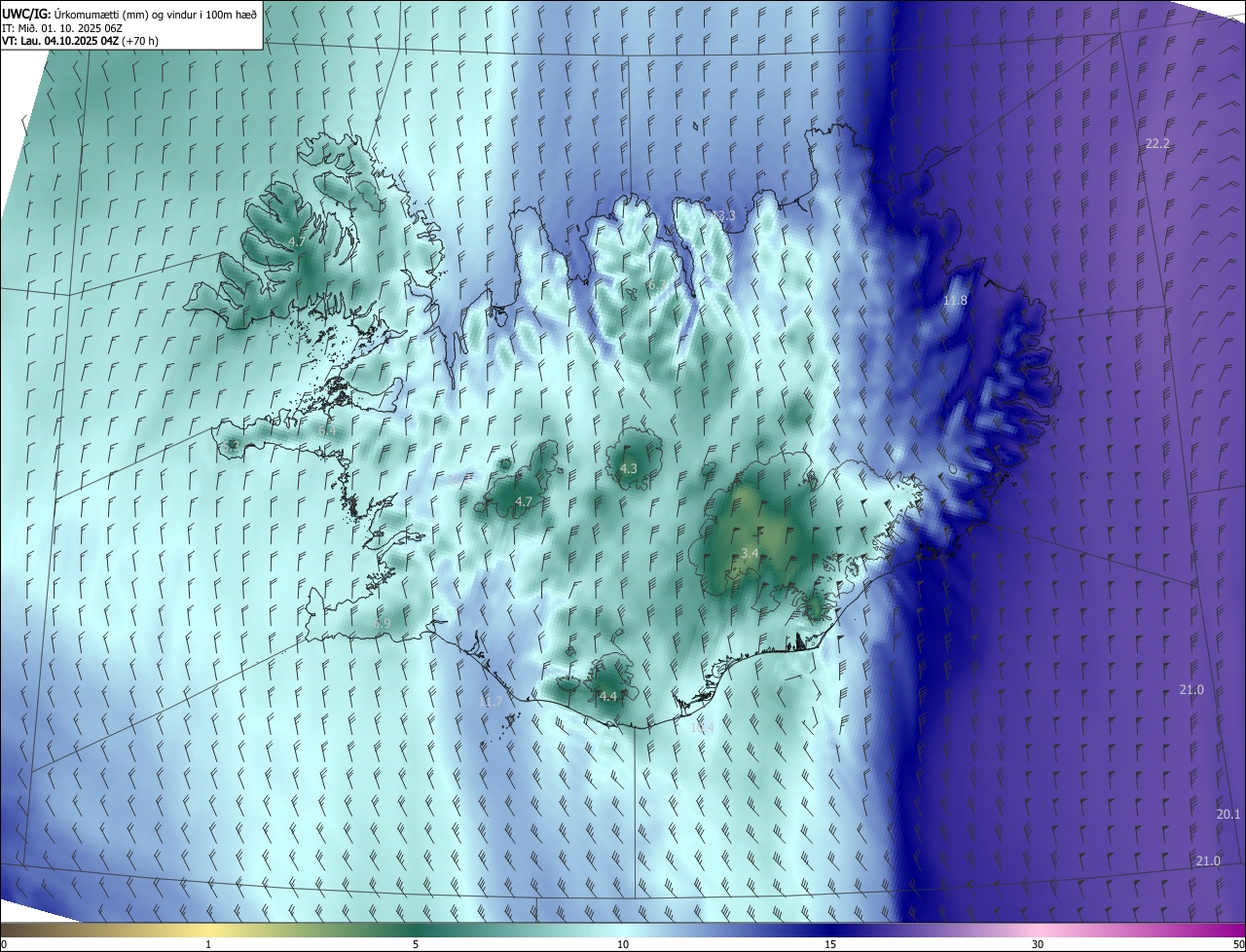Click the colorbar tick label 10
This screenshot has width=1246, height=952.
pos(623,945)
